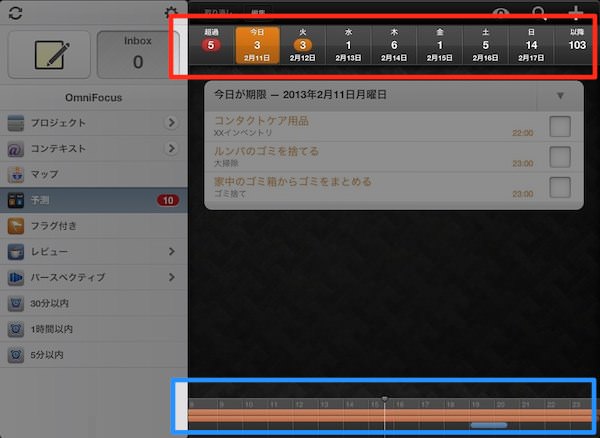Viewport: 600px width, 438px height.
Task: Check off ルンバのゴミを捨てる
Action: (x=560, y=157)
